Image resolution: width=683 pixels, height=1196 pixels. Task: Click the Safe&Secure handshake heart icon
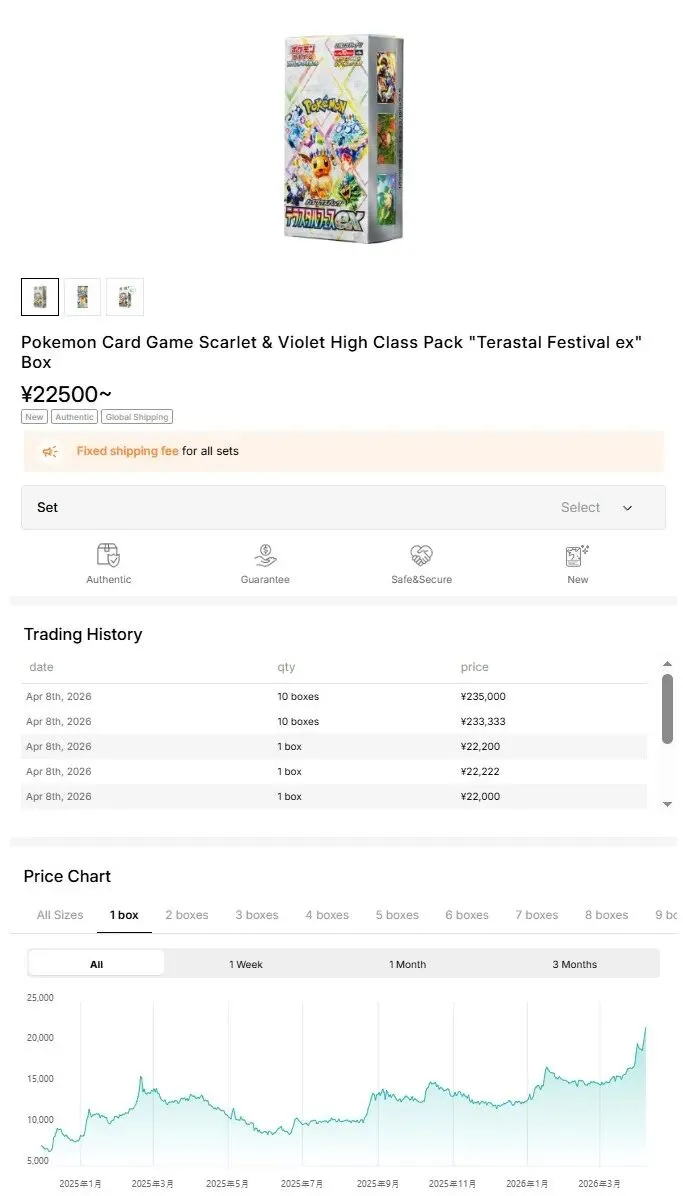421,556
